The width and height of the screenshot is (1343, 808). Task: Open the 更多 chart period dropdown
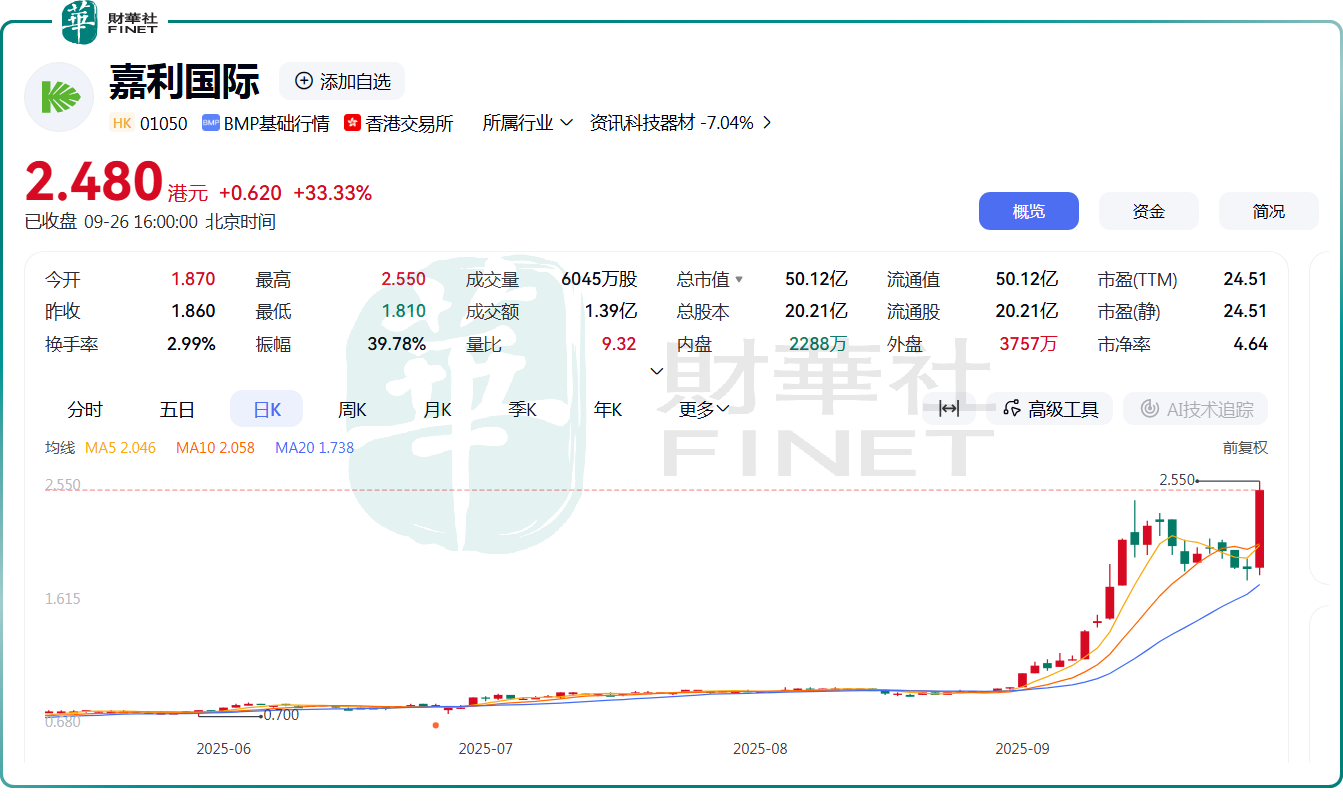click(704, 409)
